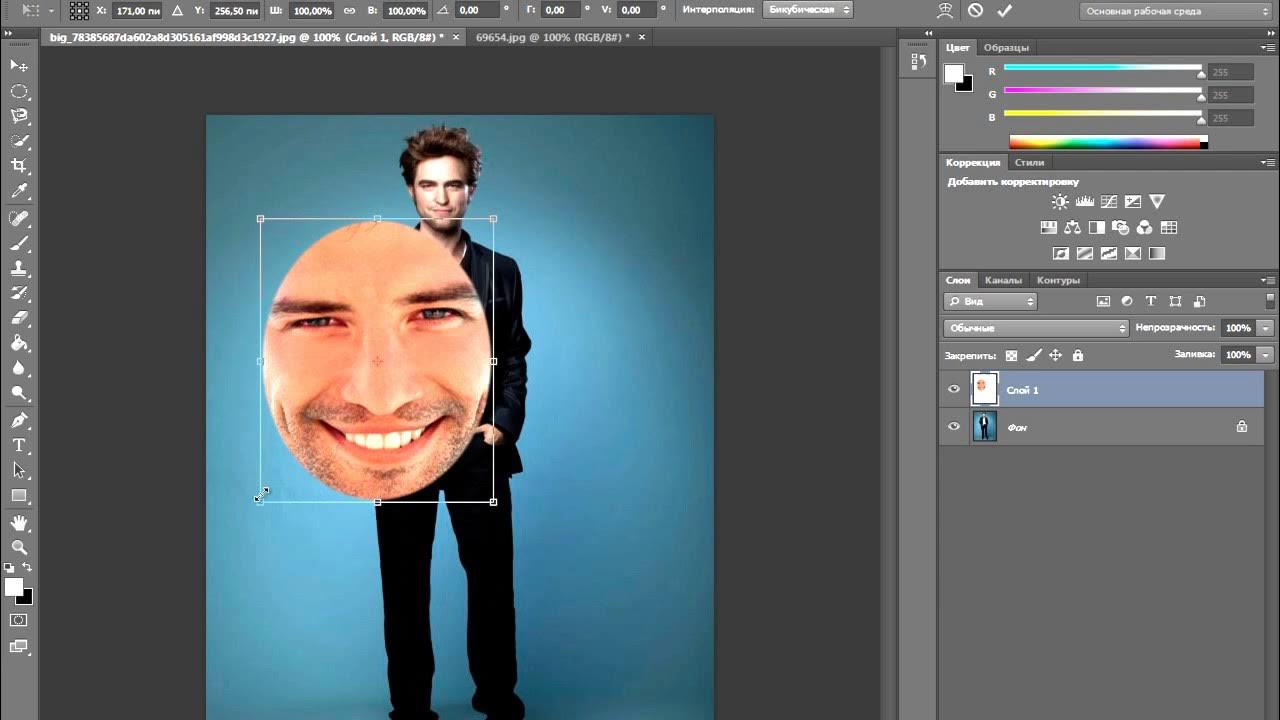1280x720 pixels.
Task: Switch to the Образцы tab
Action: coord(1005,48)
